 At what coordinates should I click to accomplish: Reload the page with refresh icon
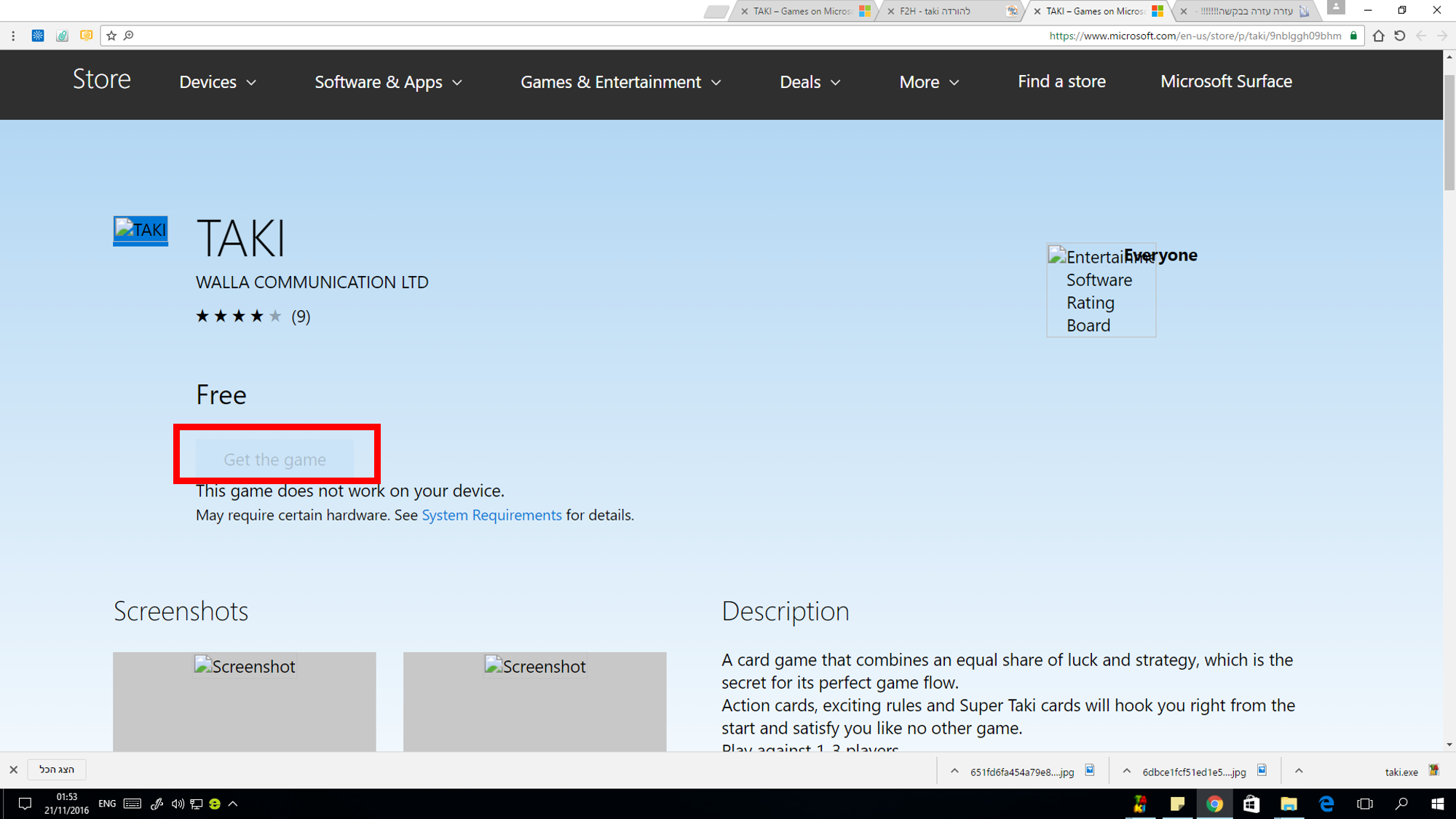click(1399, 36)
